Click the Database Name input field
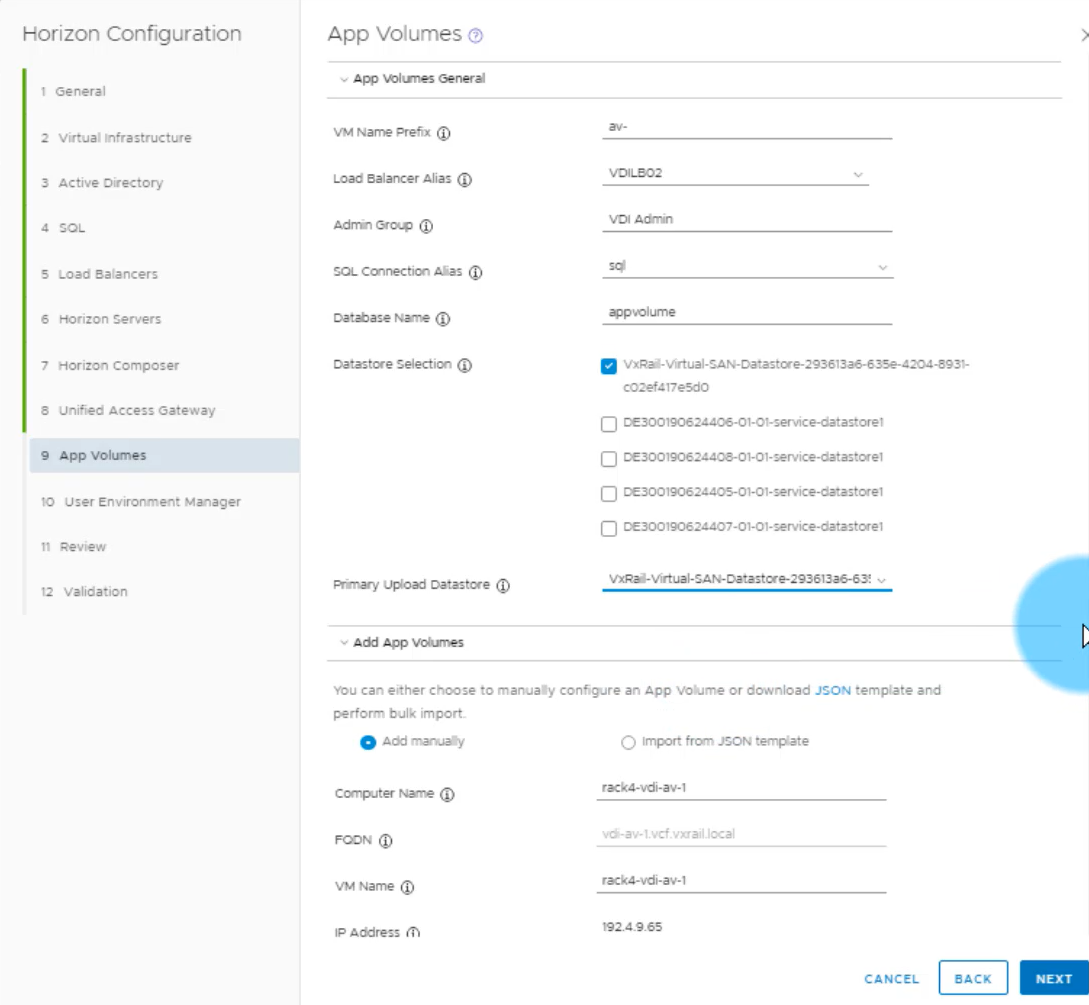 pos(747,313)
